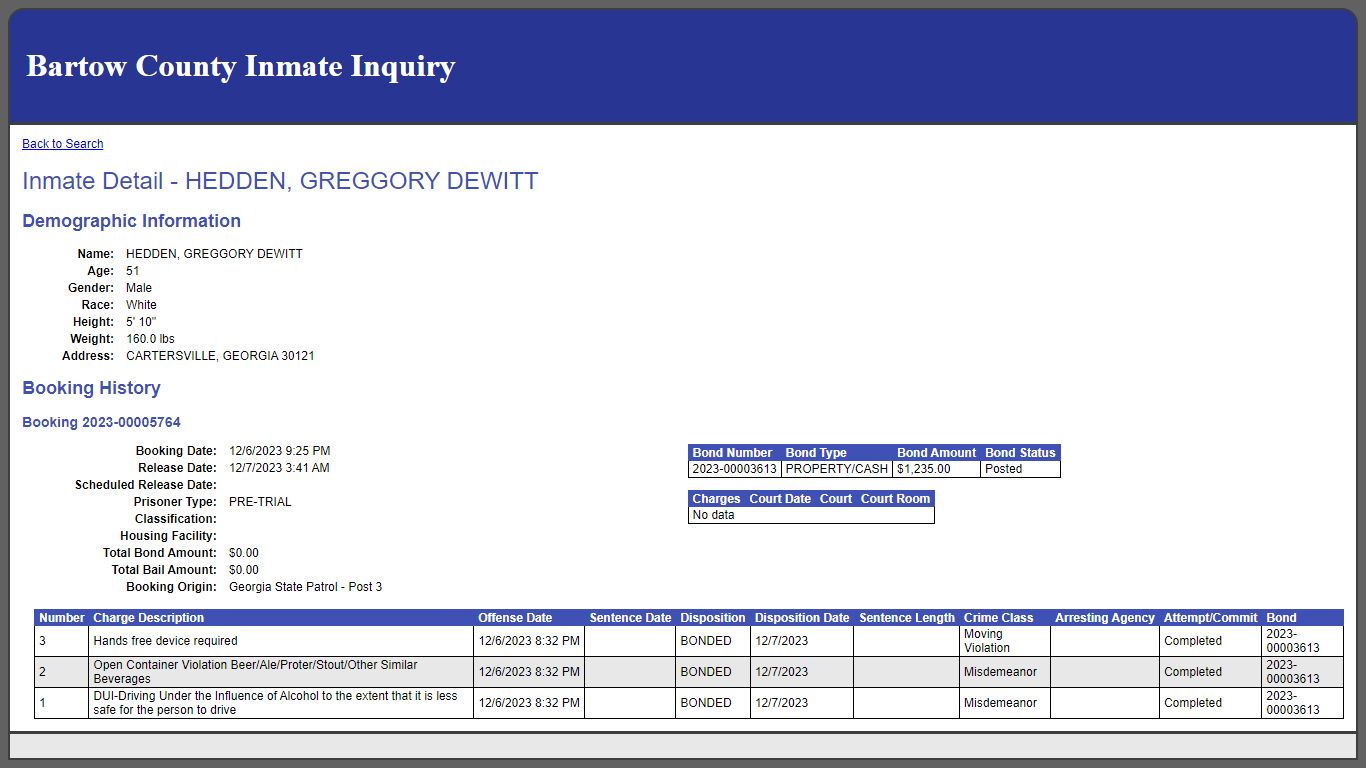Click the Booking History heading
This screenshot has height=768, width=1366.
91,388
